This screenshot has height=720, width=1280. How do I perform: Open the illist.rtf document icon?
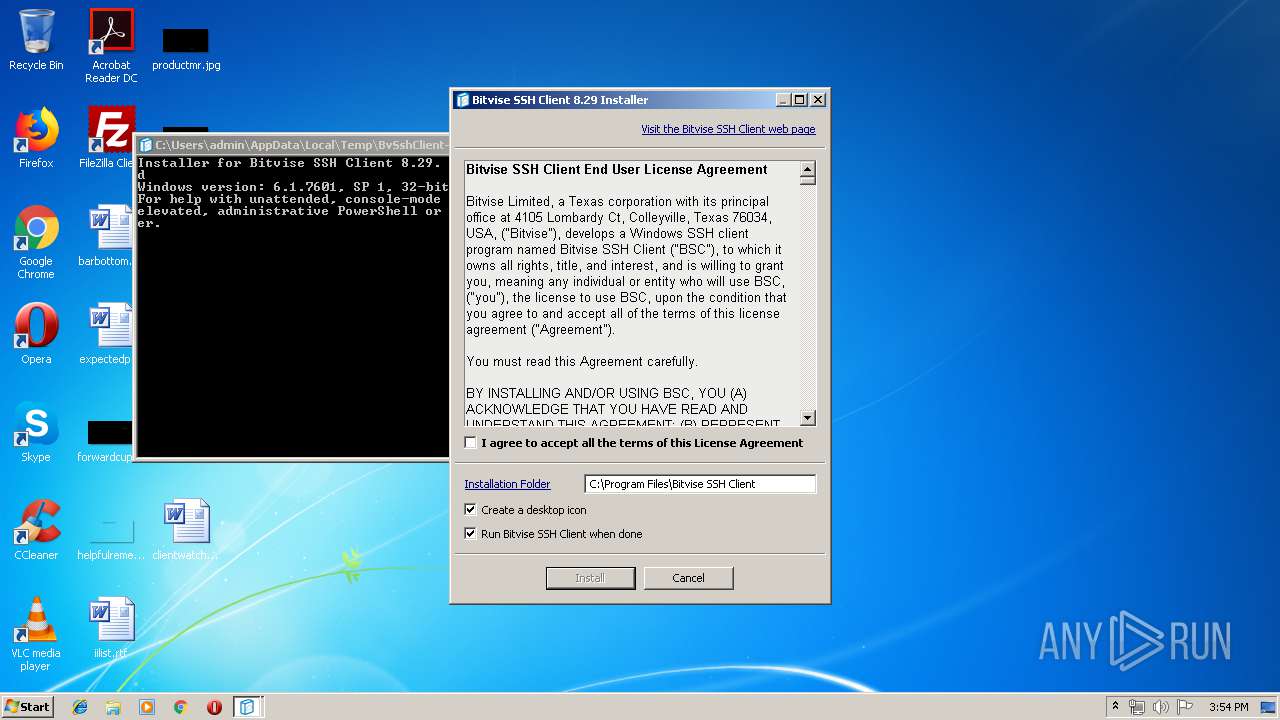coord(111,628)
